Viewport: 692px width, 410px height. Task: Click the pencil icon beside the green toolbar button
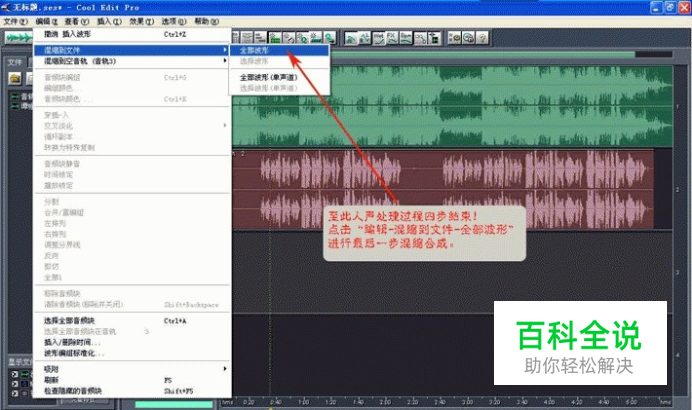click(289, 38)
